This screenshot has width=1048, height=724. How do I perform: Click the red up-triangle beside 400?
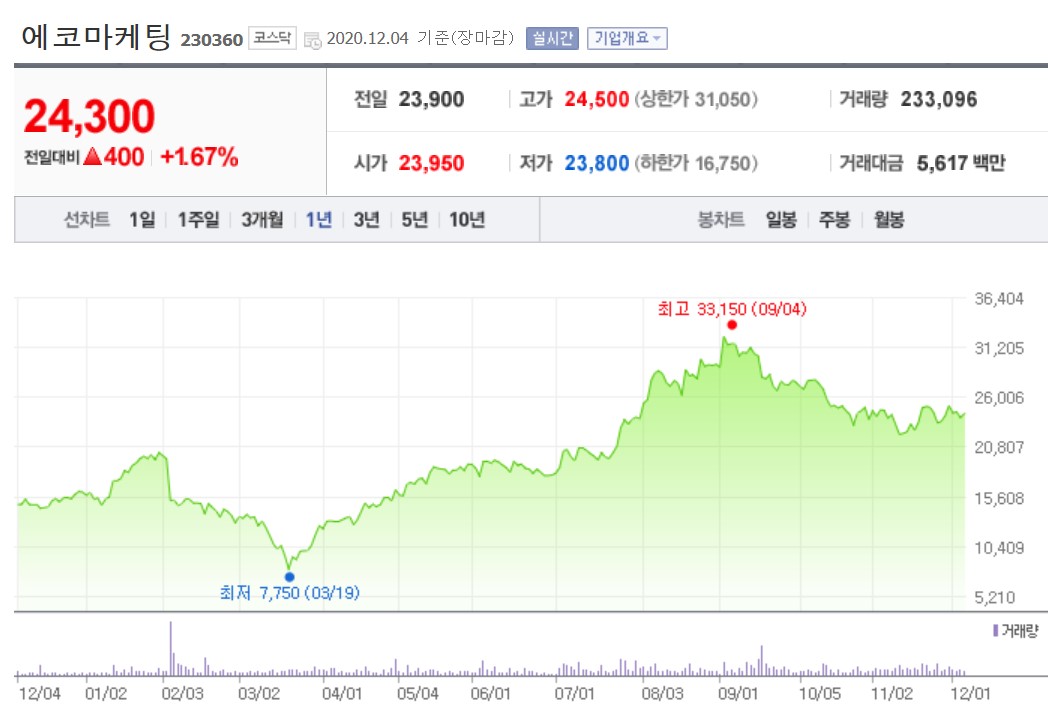point(92,157)
